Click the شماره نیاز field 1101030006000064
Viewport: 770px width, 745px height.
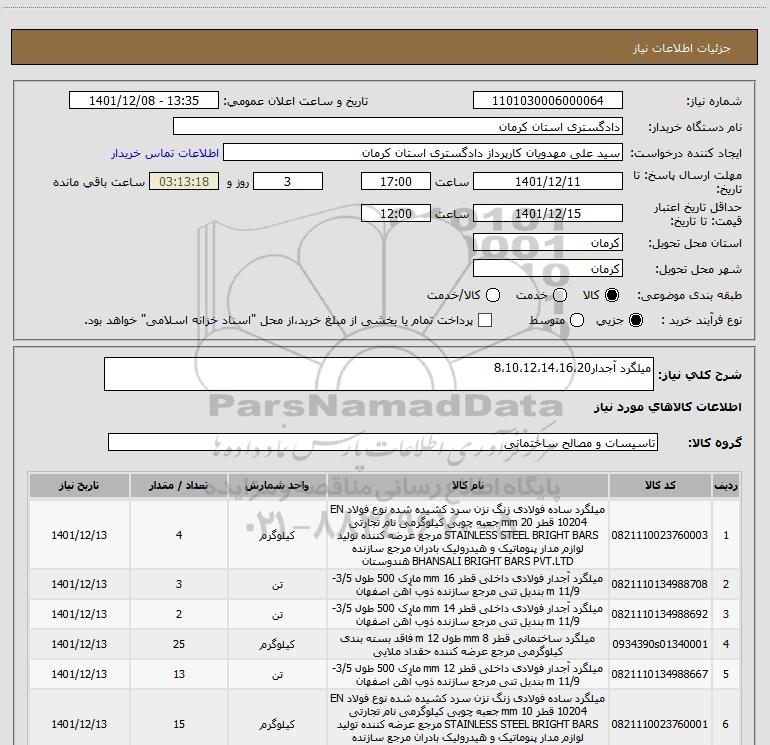(548, 101)
